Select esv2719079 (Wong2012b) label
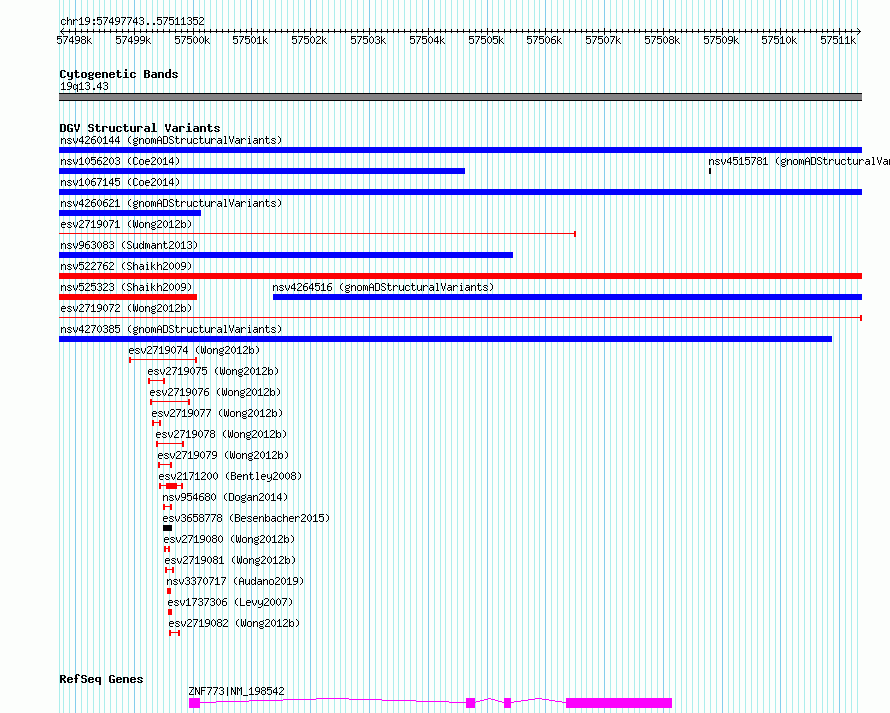Screen dimensions: 890x713 [223, 455]
